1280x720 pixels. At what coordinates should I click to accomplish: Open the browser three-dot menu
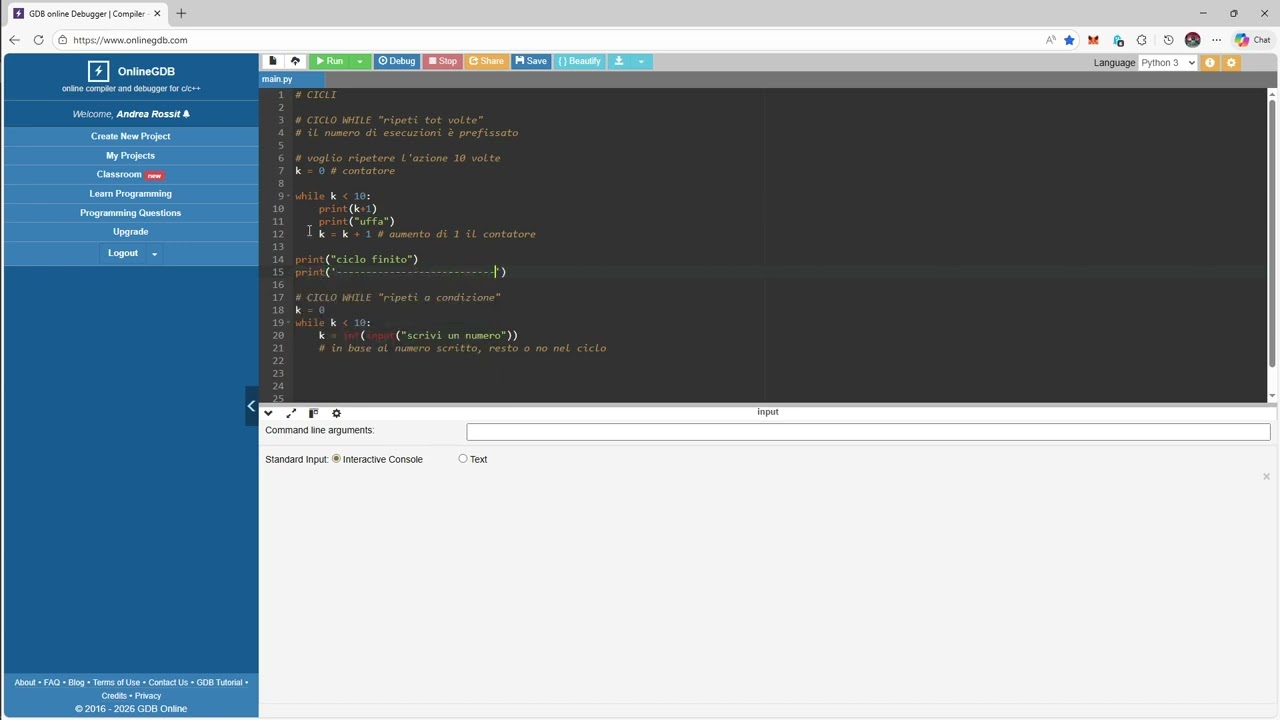pyautogui.click(x=1216, y=40)
